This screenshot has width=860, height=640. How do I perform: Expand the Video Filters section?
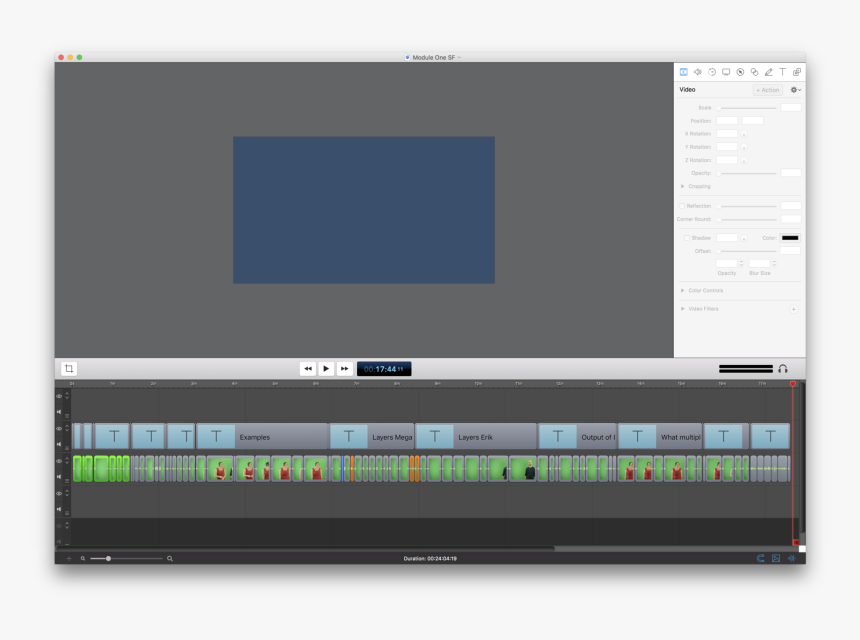(x=683, y=309)
